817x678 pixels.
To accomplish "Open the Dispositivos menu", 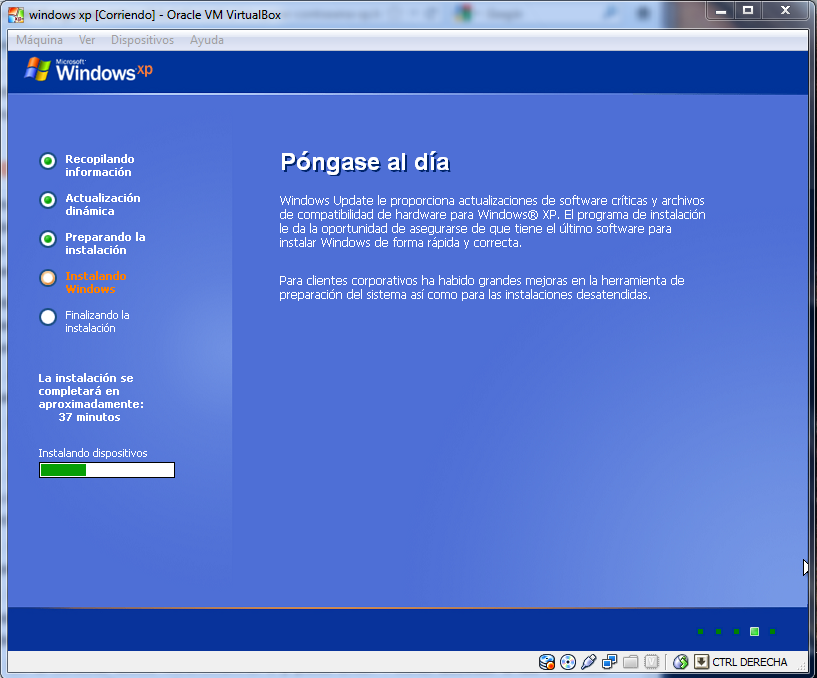I will coord(142,40).
